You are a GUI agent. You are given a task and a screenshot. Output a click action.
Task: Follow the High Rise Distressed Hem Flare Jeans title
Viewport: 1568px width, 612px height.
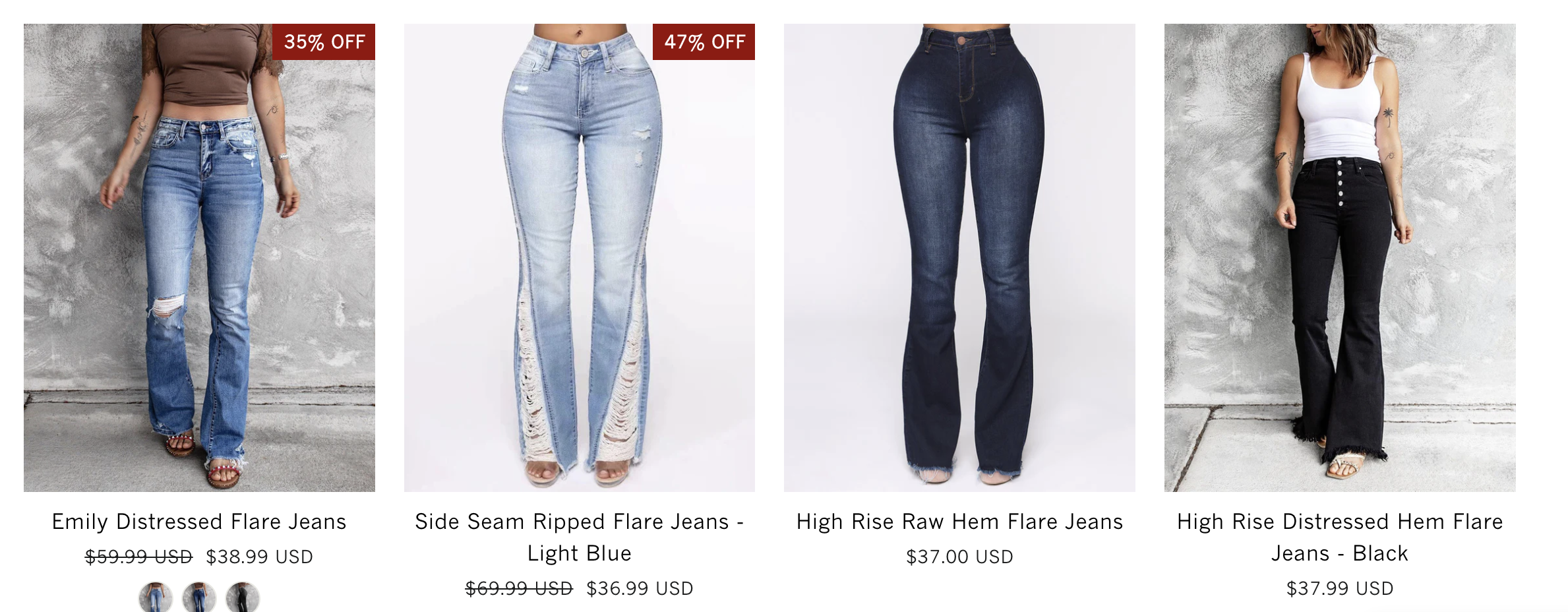click(x=1340, y=537)
